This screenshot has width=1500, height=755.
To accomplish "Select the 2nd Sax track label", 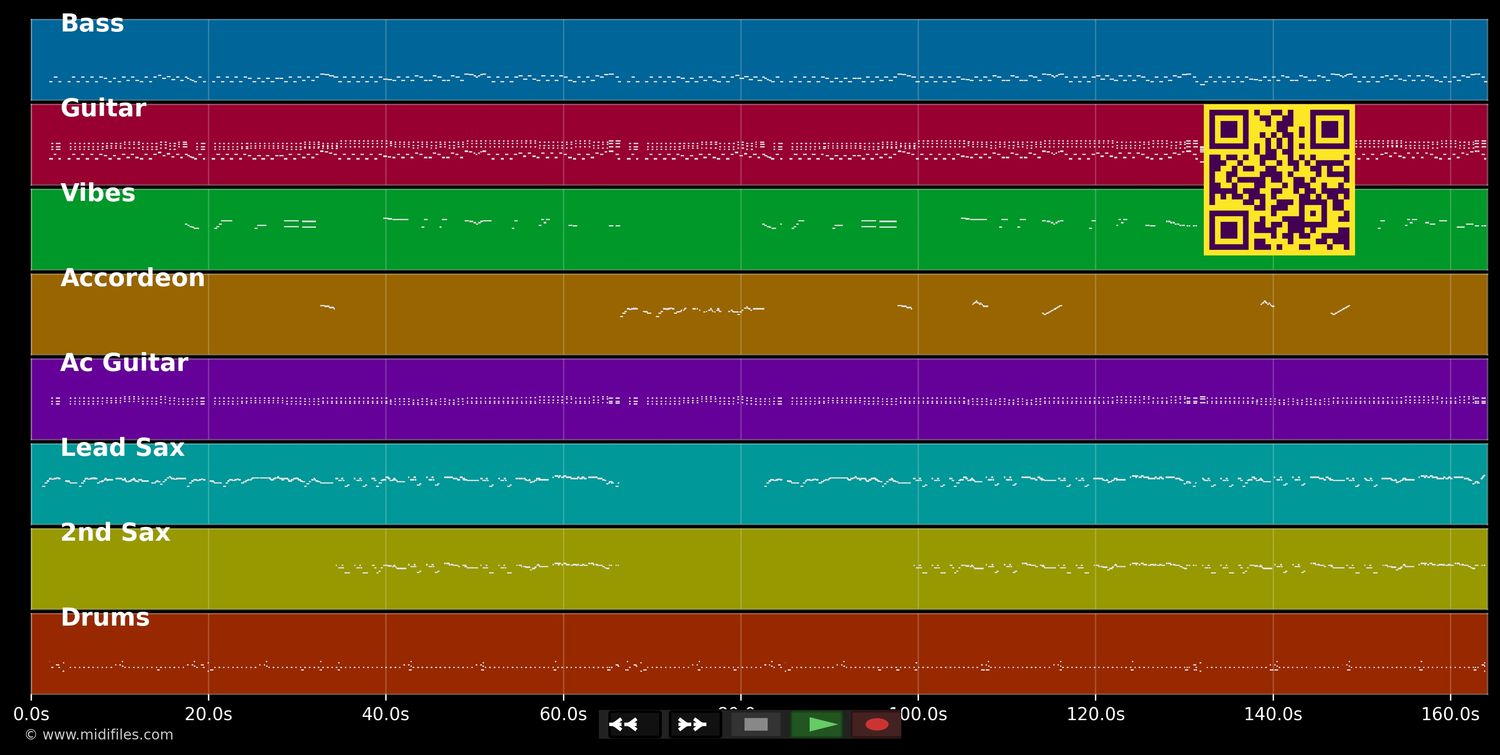I will pos(115,534).
